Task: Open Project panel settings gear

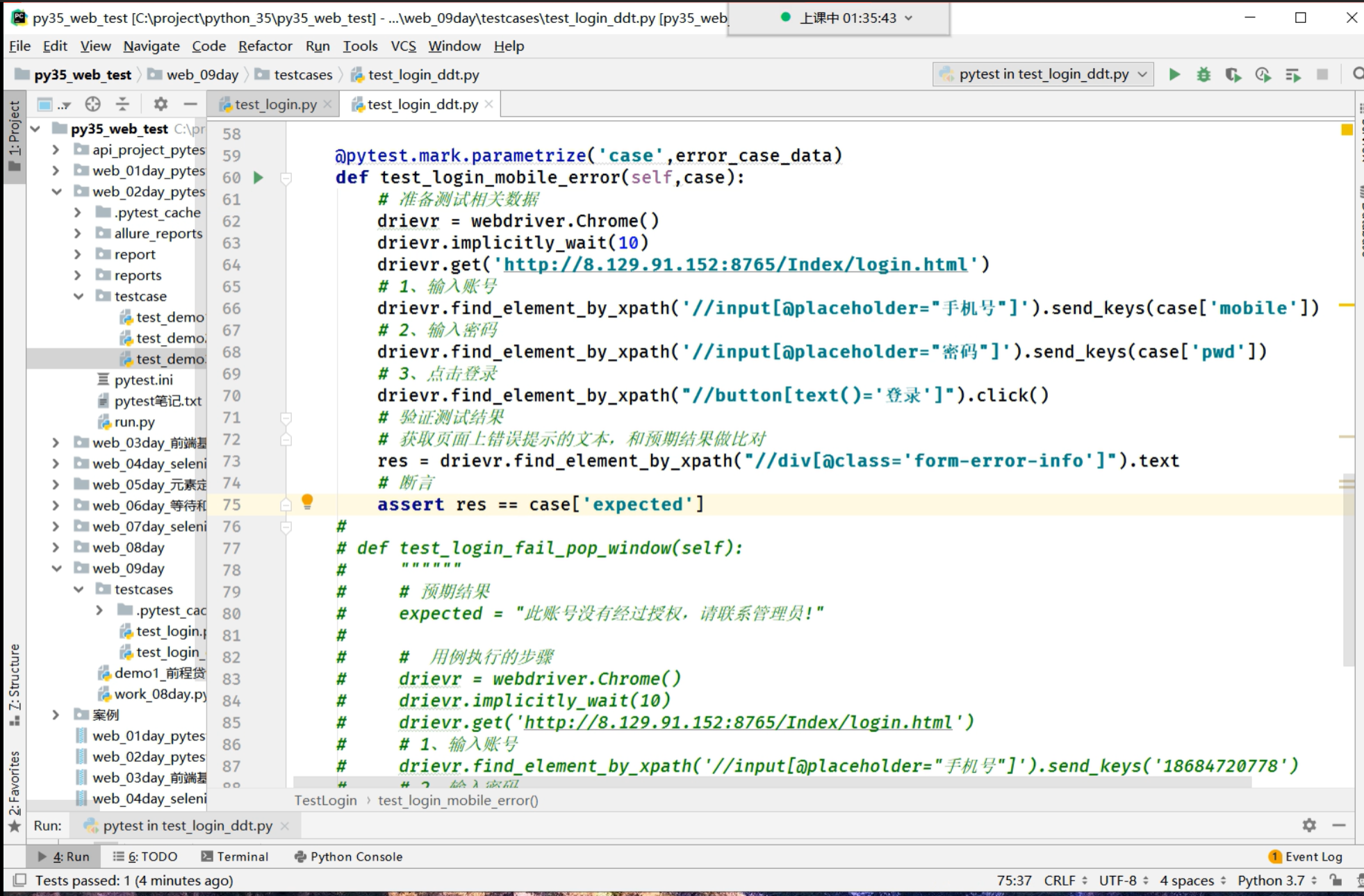Action: pos(161,104)
